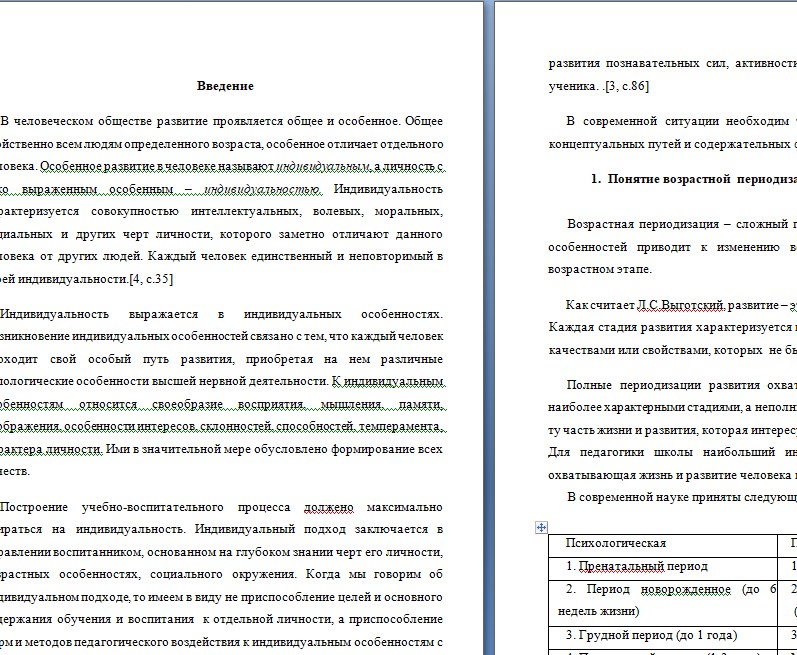Image resolution: width=797 pixels, height=655 pixels.
Task: Click the cell '3. Грудной период (до 1 года)'
Action: 663,638
